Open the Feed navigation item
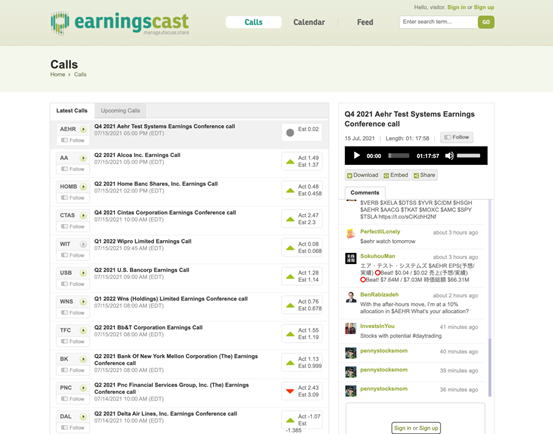 point(365,22)
